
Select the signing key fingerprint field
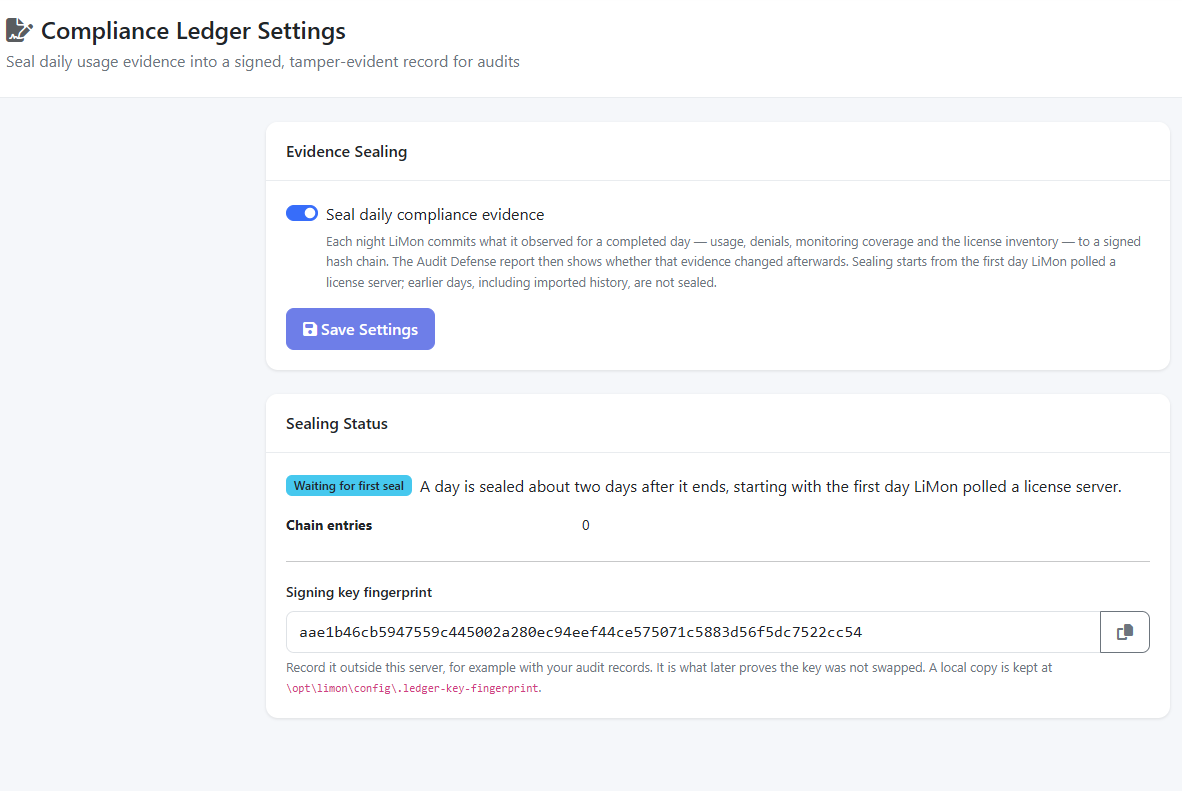pyautogui.click(x=693, y=632)
